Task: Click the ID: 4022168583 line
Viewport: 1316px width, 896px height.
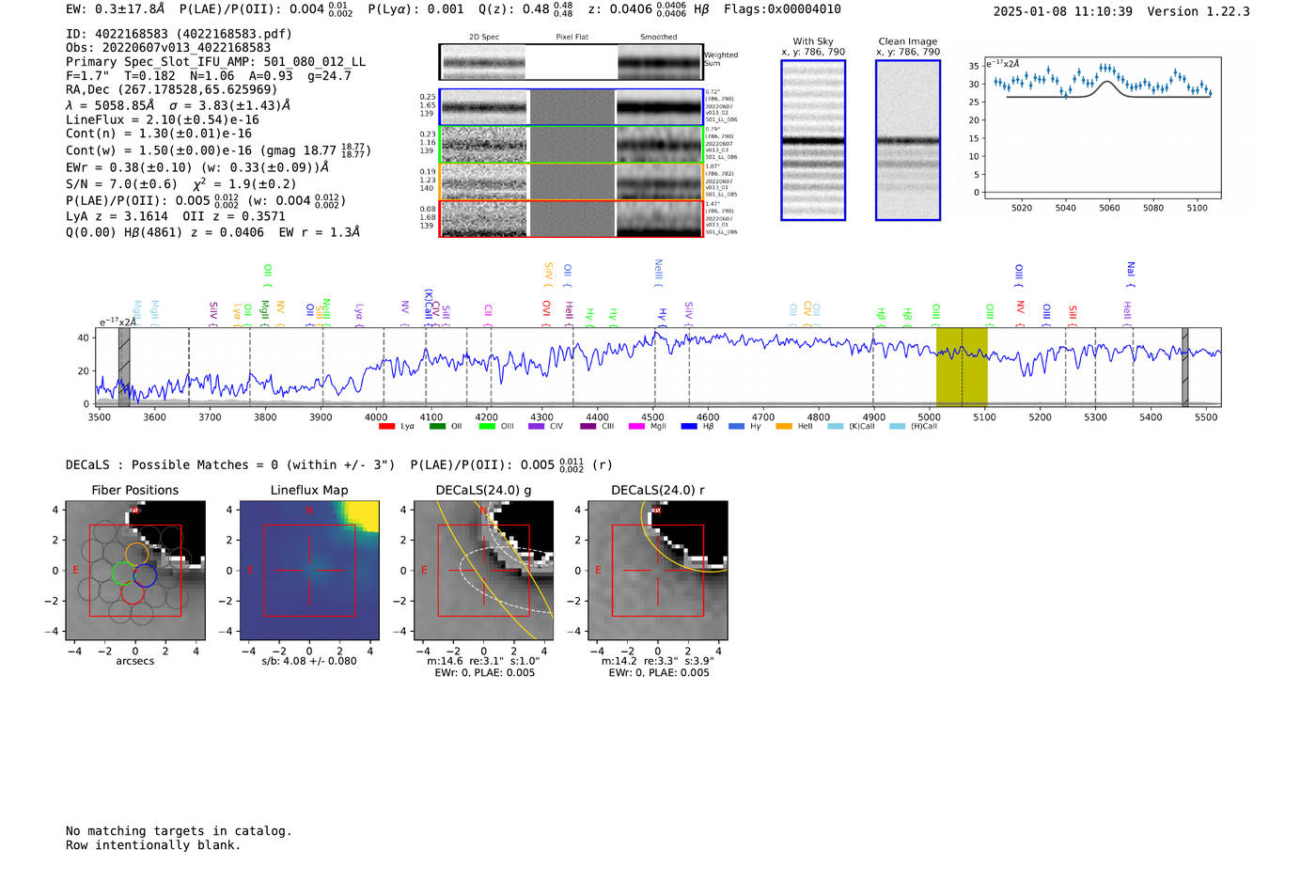Action: pyautogui.click(x=179, y=34)
